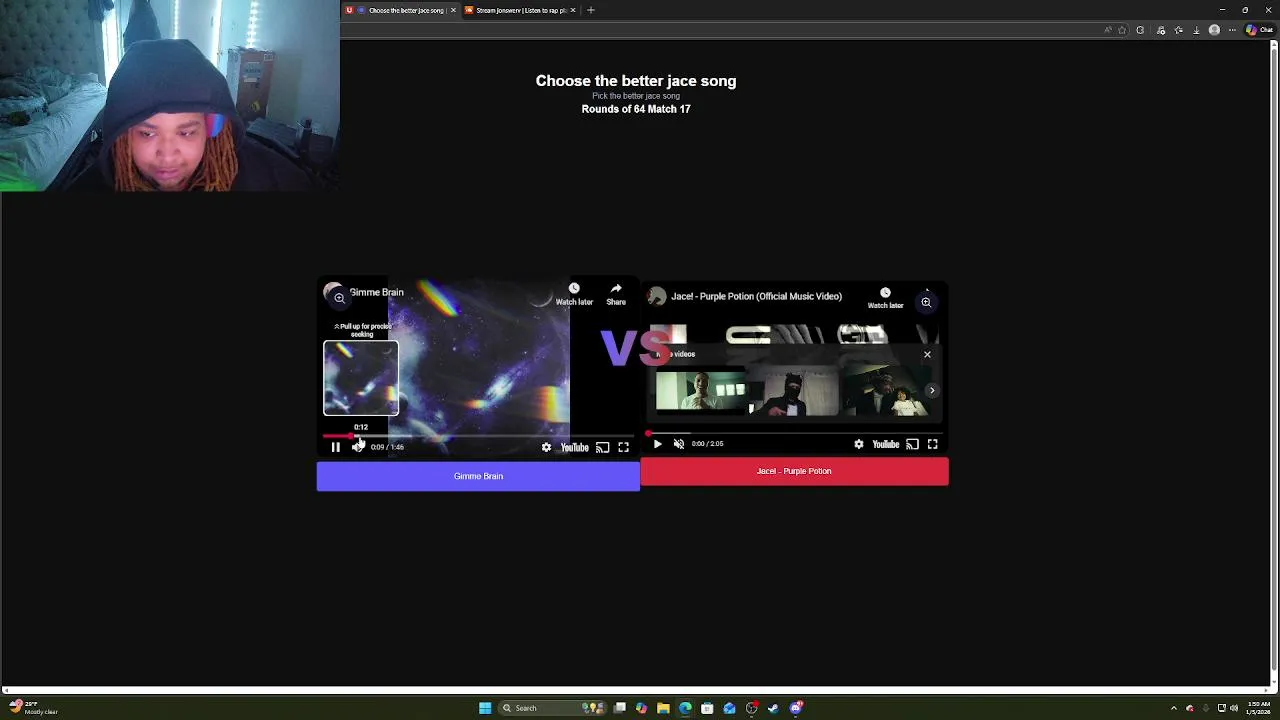1280x720 pixels.
Task: Open browser profile avatar
Action: click(x=1214, y=30)
